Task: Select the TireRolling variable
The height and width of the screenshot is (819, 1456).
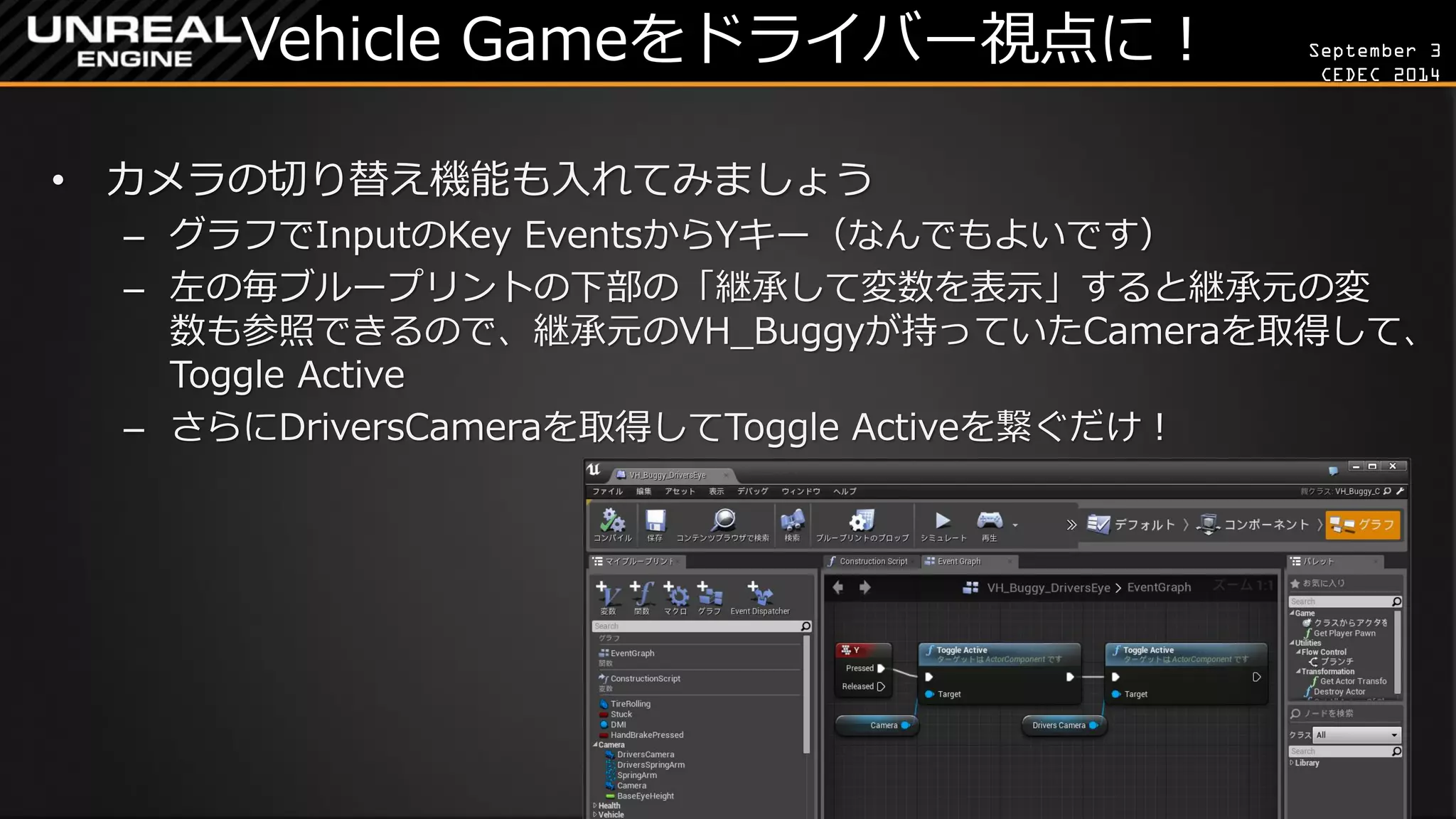Action: tap(630, 704)
